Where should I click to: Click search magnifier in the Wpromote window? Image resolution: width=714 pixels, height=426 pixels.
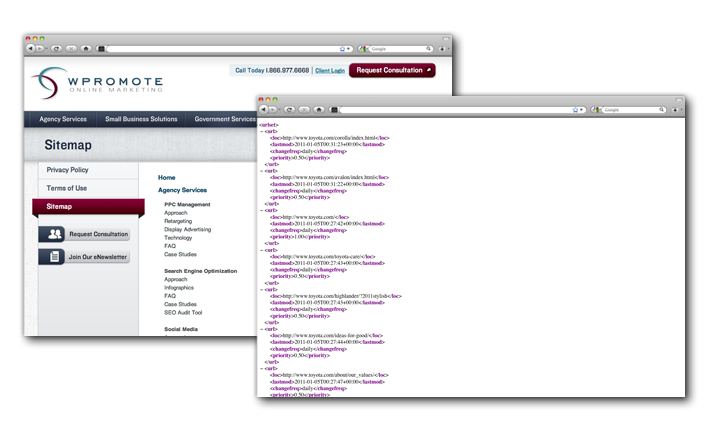[x=428, y=48]
